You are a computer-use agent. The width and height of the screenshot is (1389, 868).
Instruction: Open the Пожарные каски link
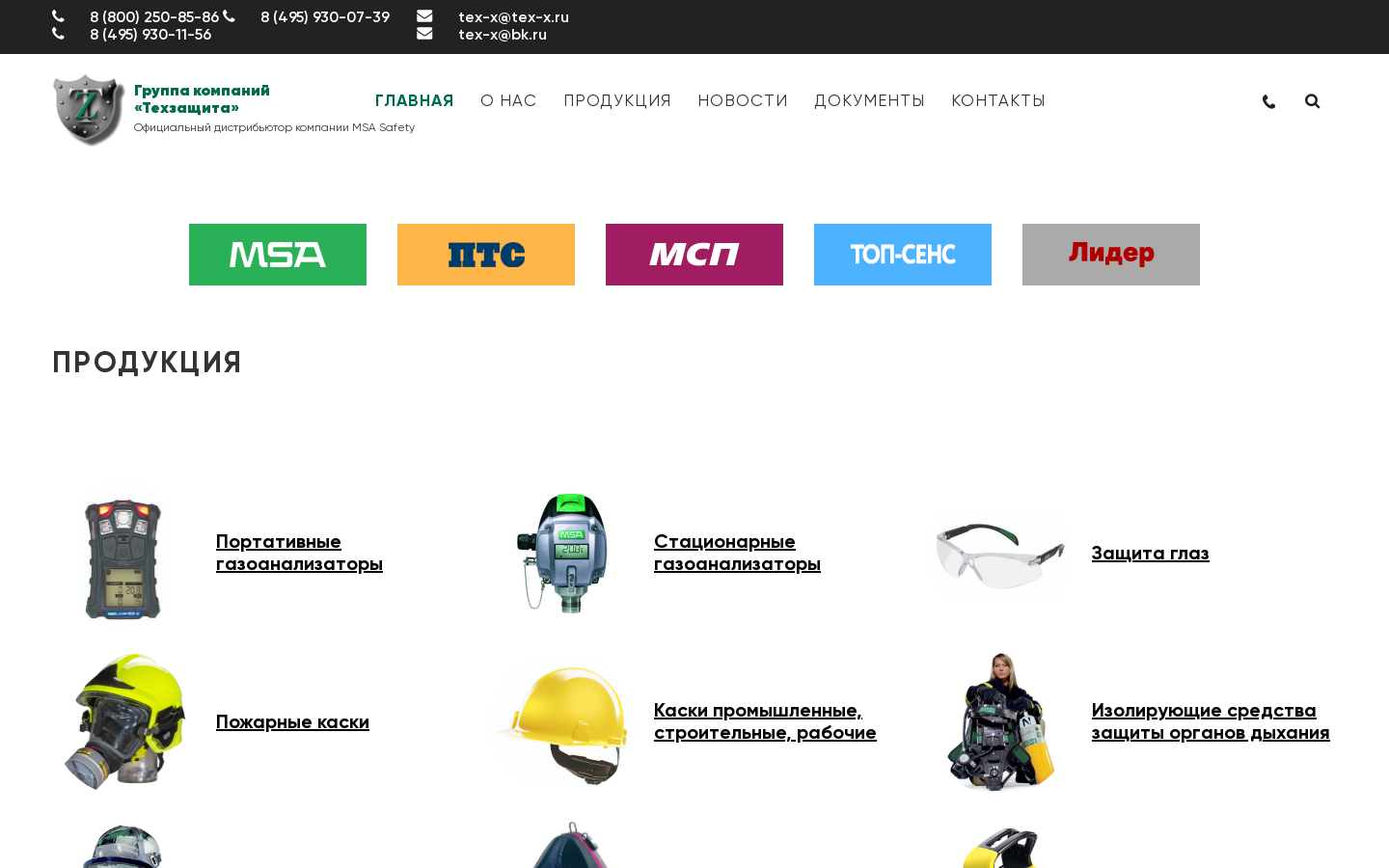click(x=292, y=722)
